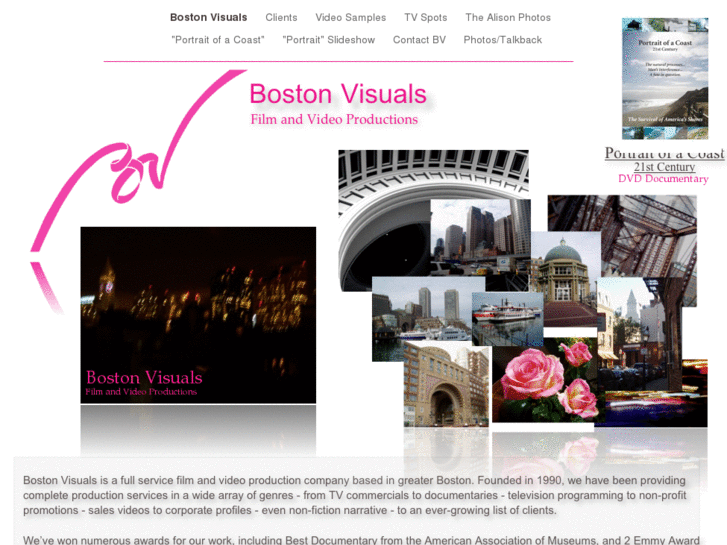Image resolution: width=727 pixels, height=545 pixels.
Task: Click the 21st Century link
Action: coord(664,167)
